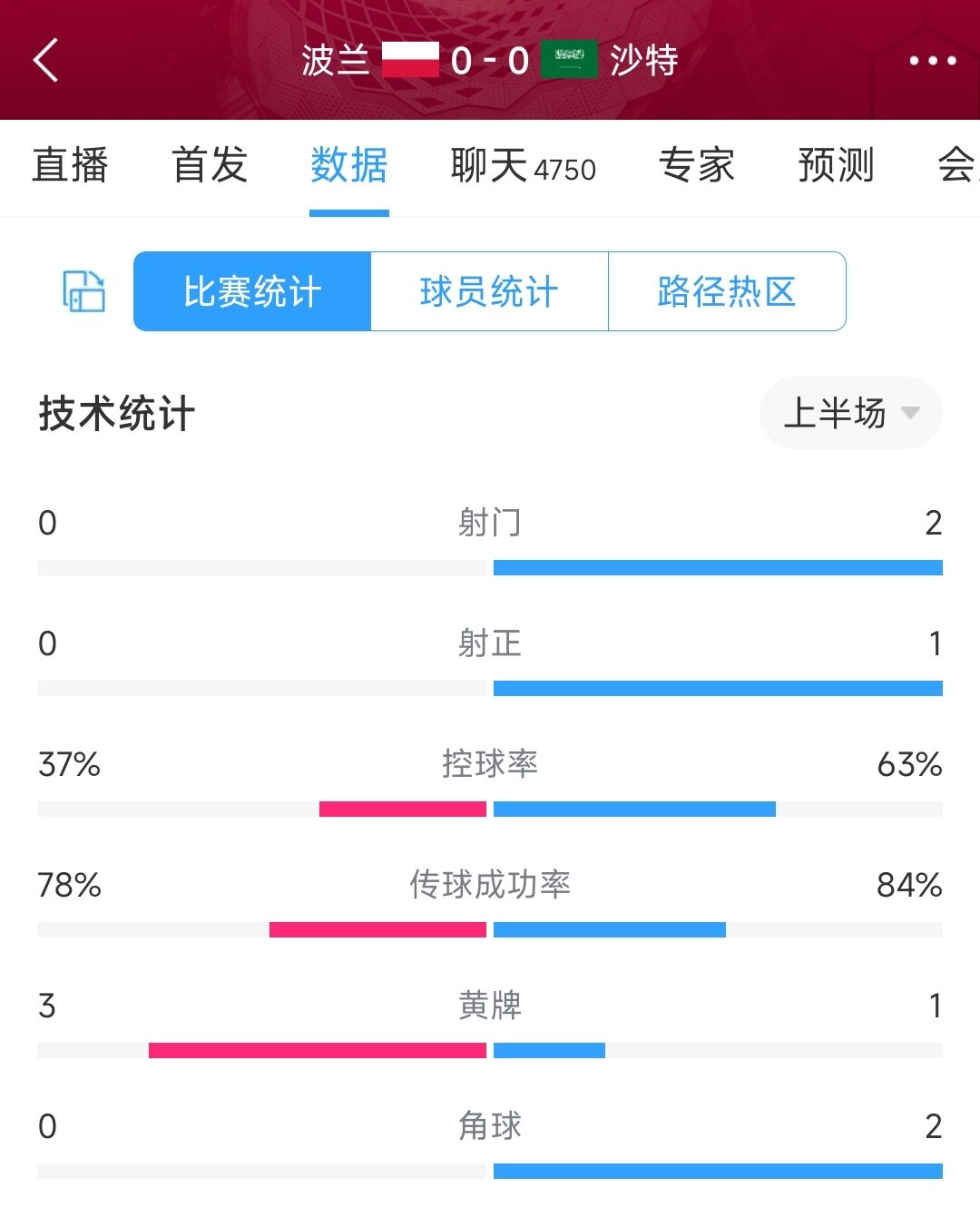Tap the 波兰 team name
This screenshot has width=980, height=1227.
pos(336,60)
